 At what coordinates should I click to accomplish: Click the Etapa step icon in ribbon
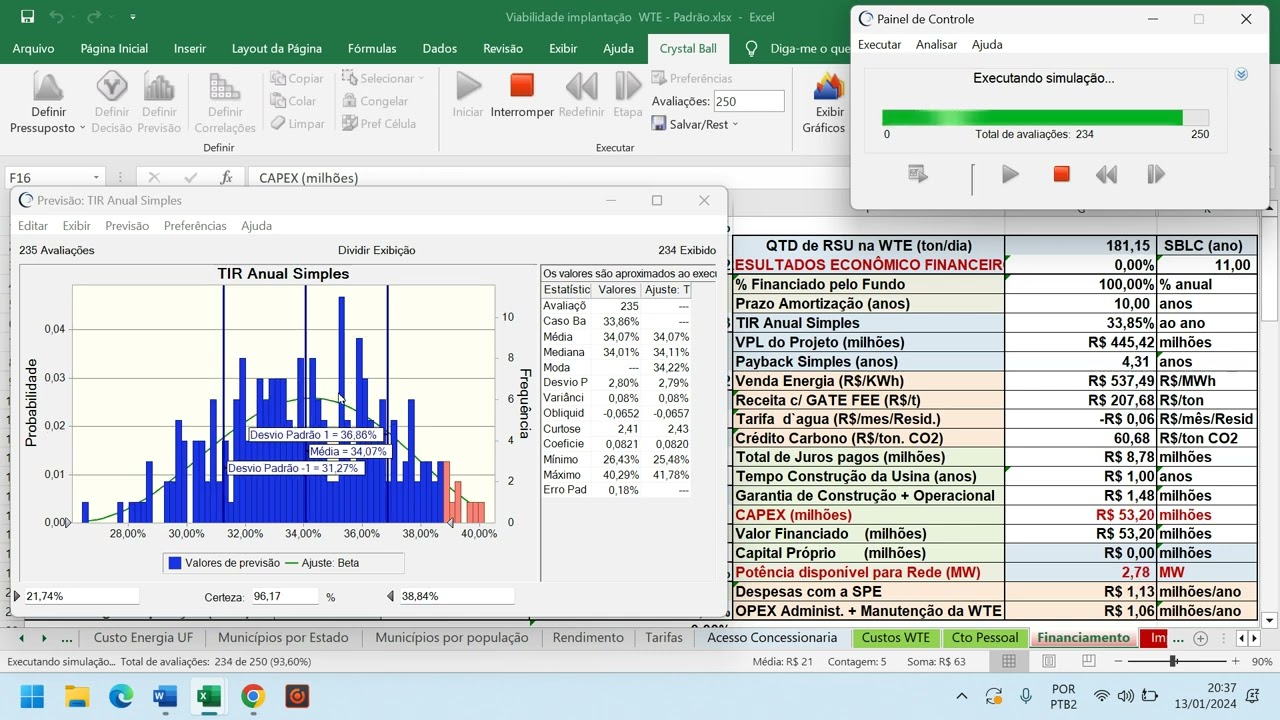pos(628,86)
